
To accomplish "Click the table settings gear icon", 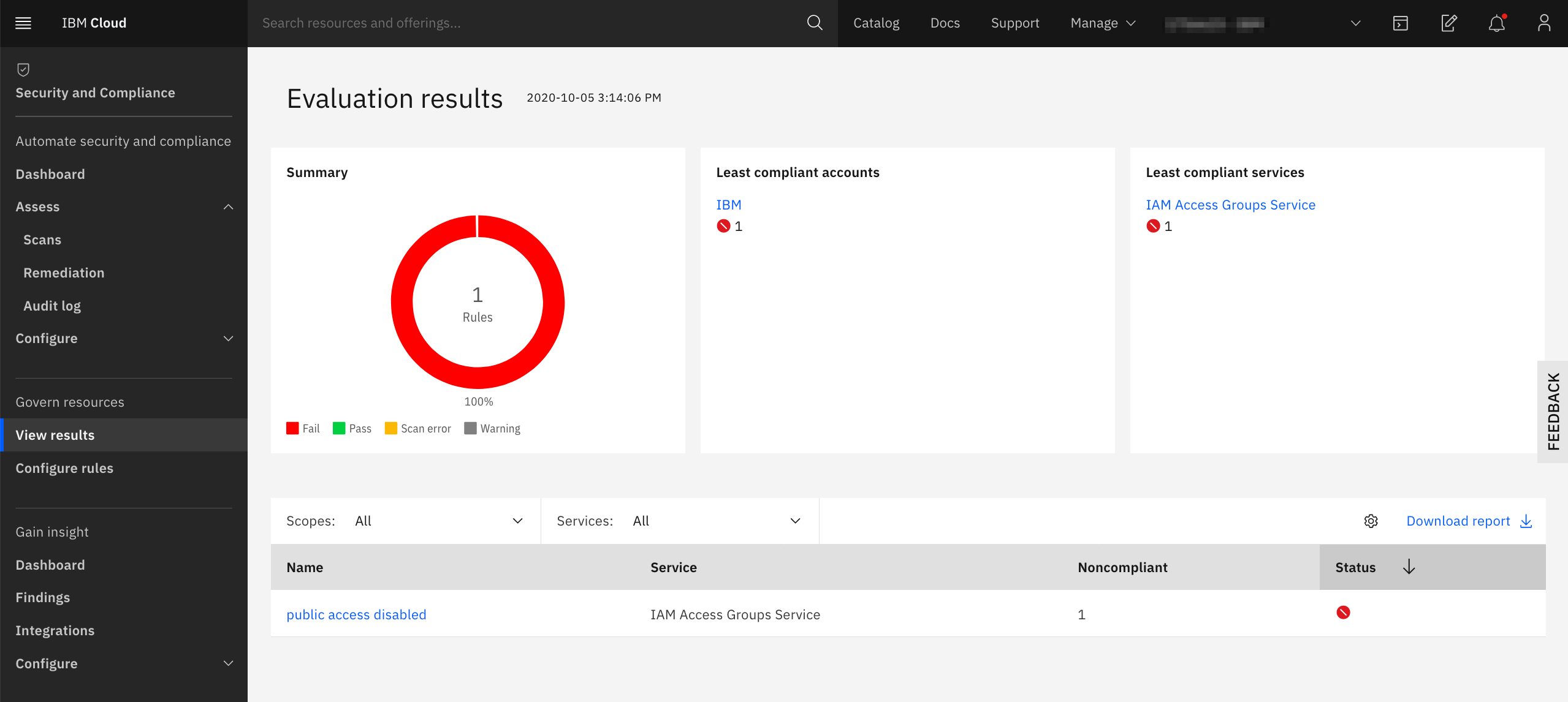I will pos(1371,521).
